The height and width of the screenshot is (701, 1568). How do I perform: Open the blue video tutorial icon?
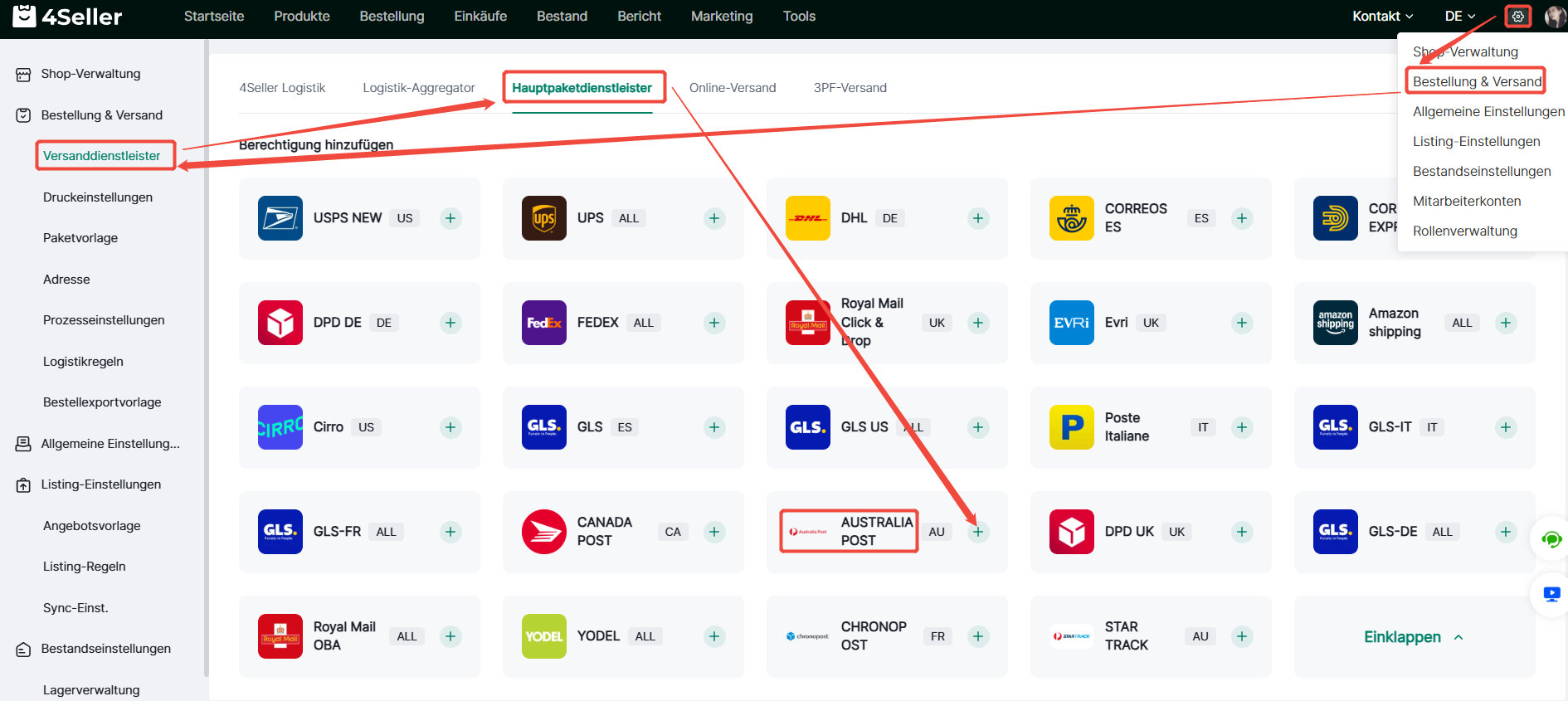coord(1551,594)
